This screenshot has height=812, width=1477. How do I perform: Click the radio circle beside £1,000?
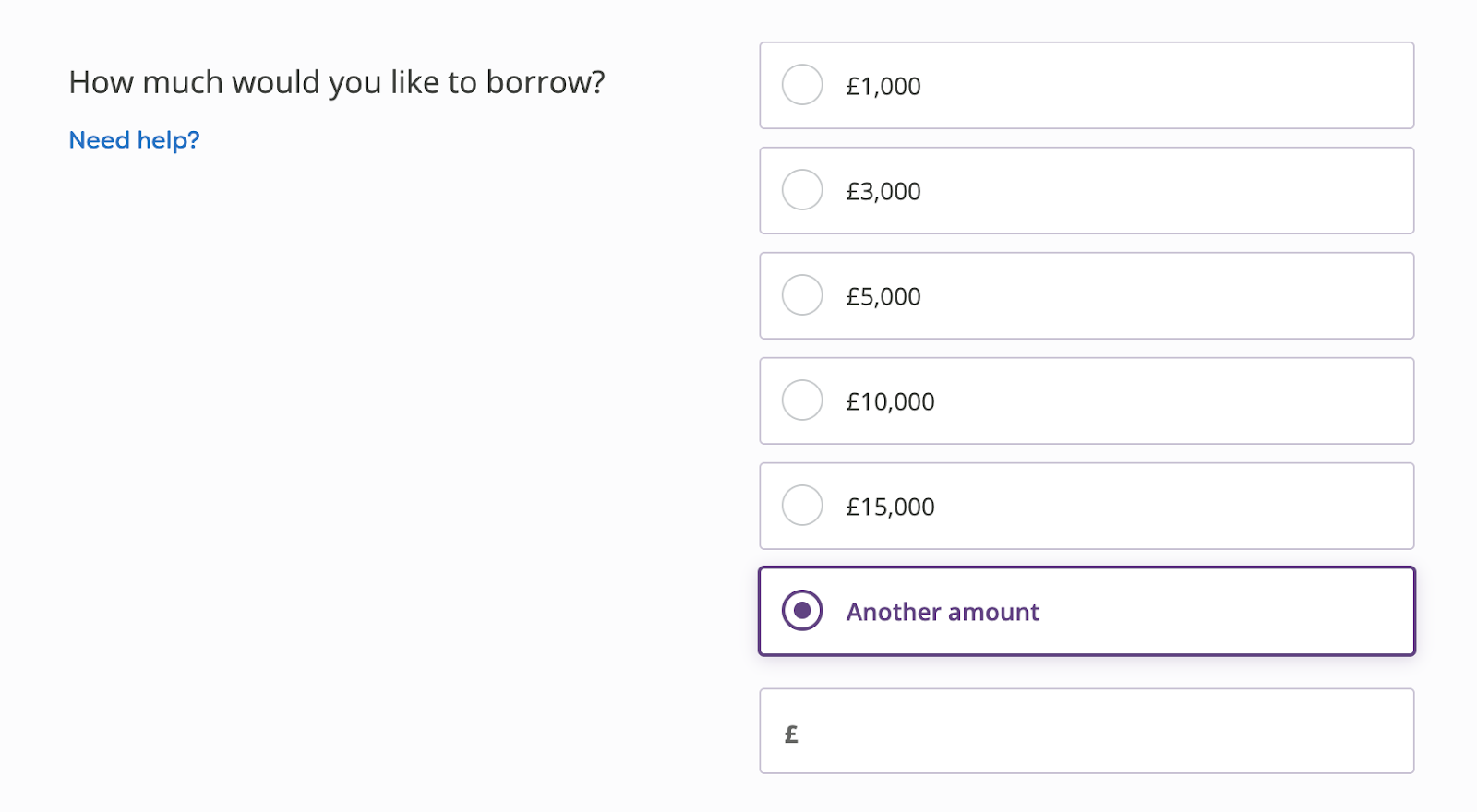point(802,85)
